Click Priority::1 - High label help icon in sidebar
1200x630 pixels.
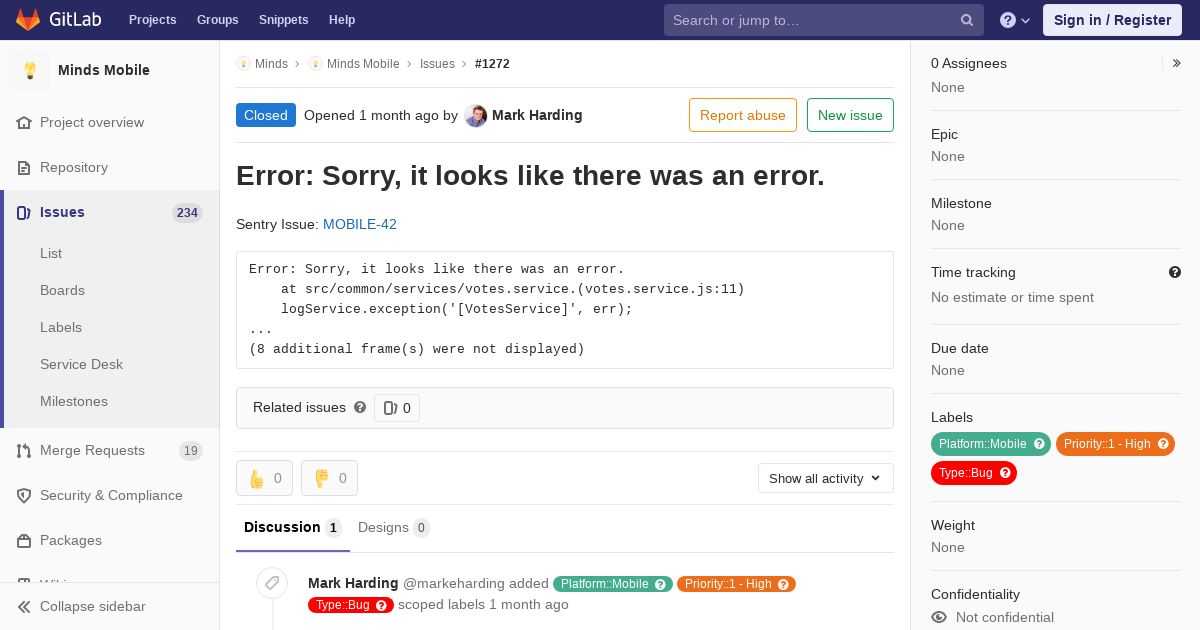click(1163, 444)
